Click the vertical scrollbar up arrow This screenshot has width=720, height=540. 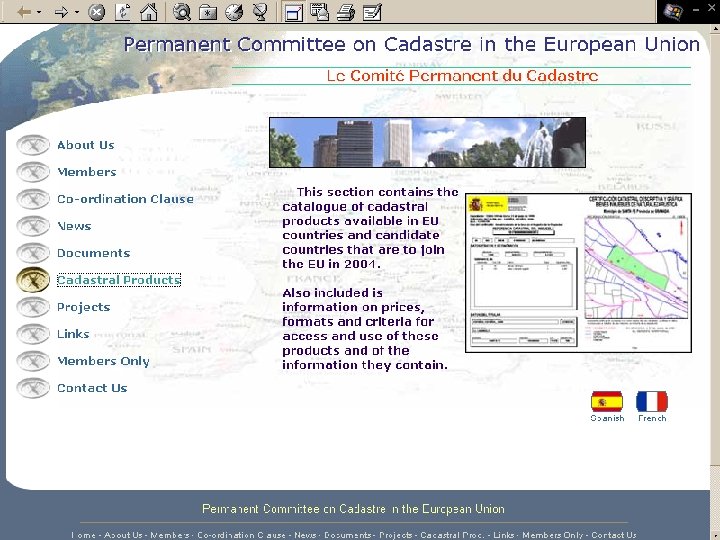click(x=715, y=29)
